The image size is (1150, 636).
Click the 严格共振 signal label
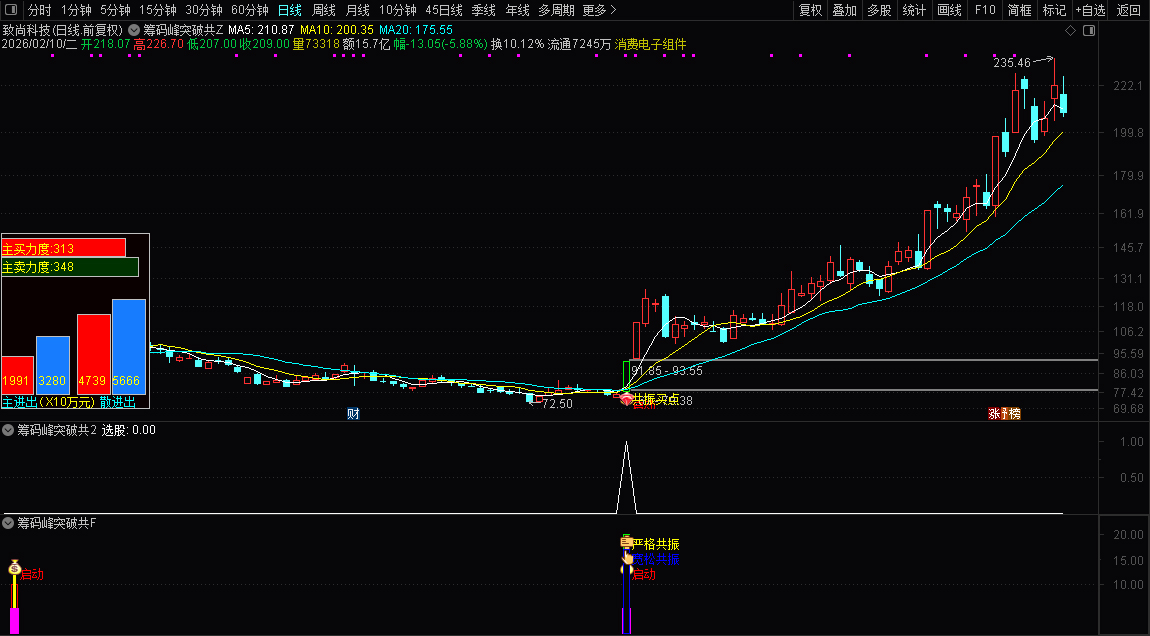point(656,544)
